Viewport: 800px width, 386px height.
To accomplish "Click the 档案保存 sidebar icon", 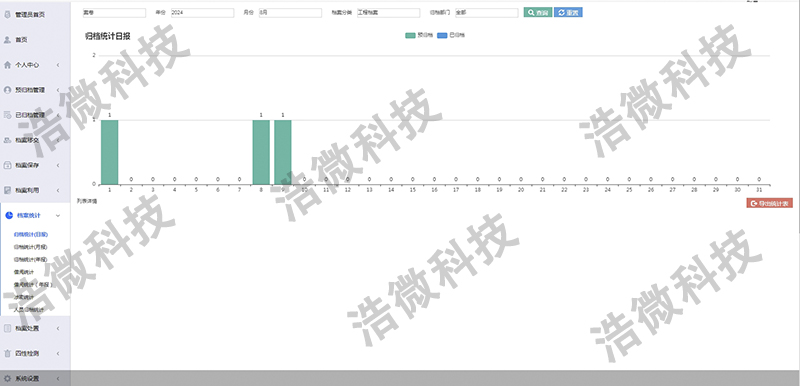I will (x=7, y=165).
